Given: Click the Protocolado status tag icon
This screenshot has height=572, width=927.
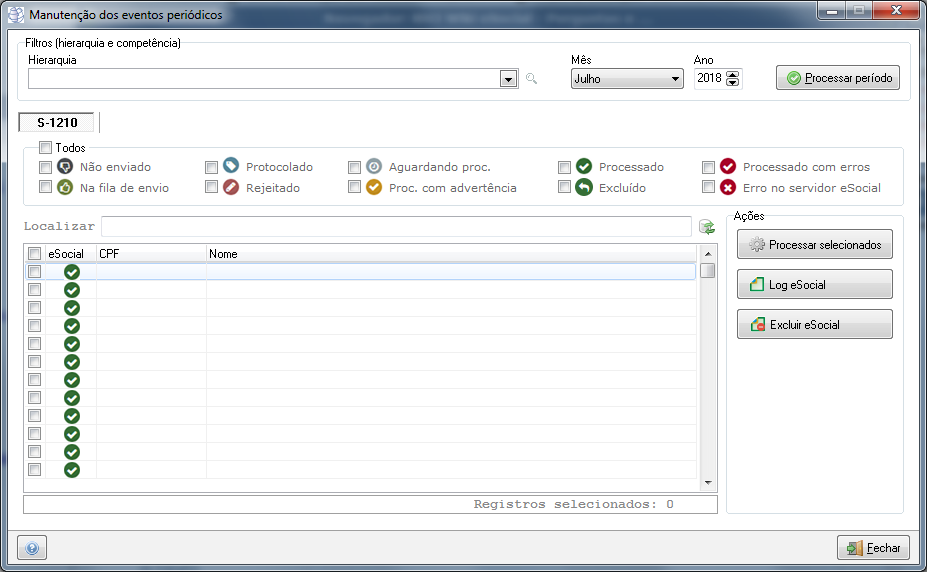Looking at the screenshot, I should coord(231,167).
